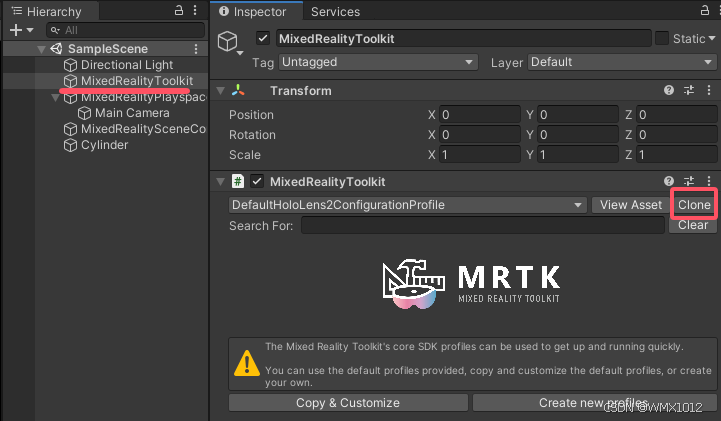
Task: Select Cylinder object in hierarchy
Action: 104,145
